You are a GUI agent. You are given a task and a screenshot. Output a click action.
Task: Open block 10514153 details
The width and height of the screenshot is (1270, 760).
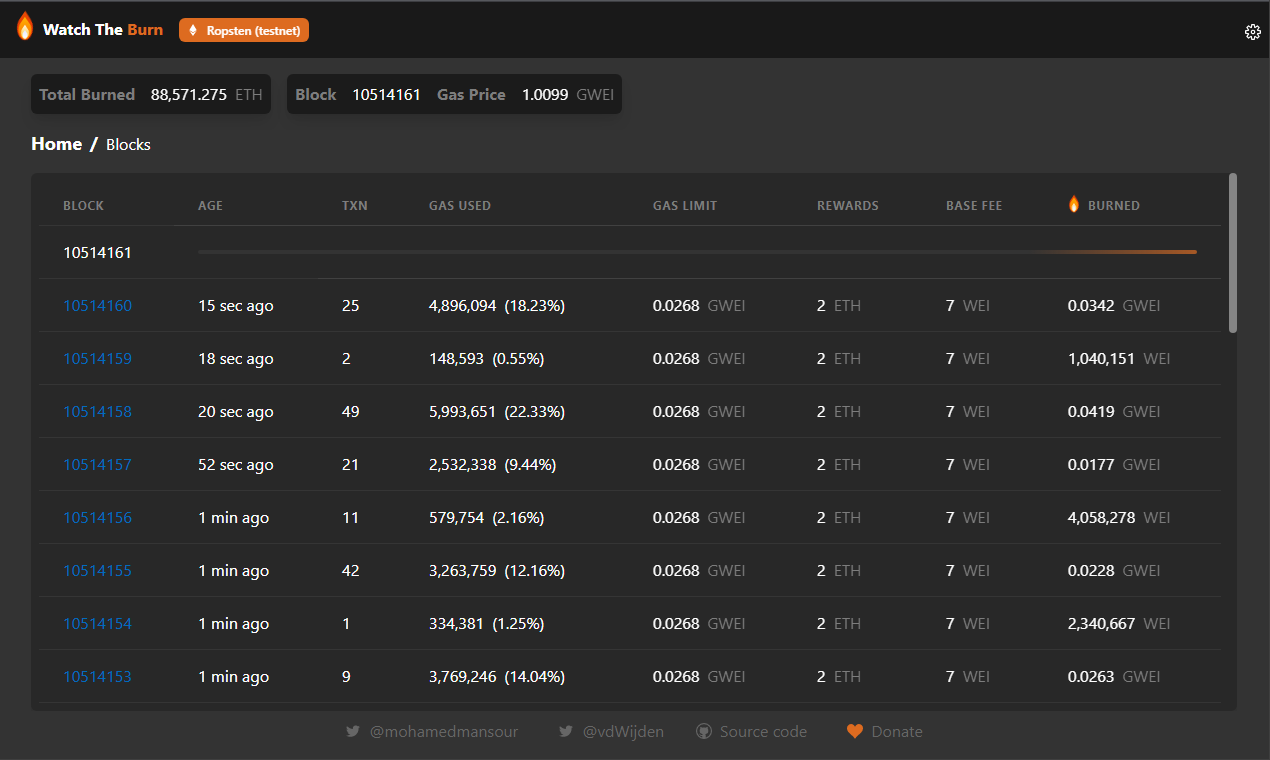coord(97,677)
